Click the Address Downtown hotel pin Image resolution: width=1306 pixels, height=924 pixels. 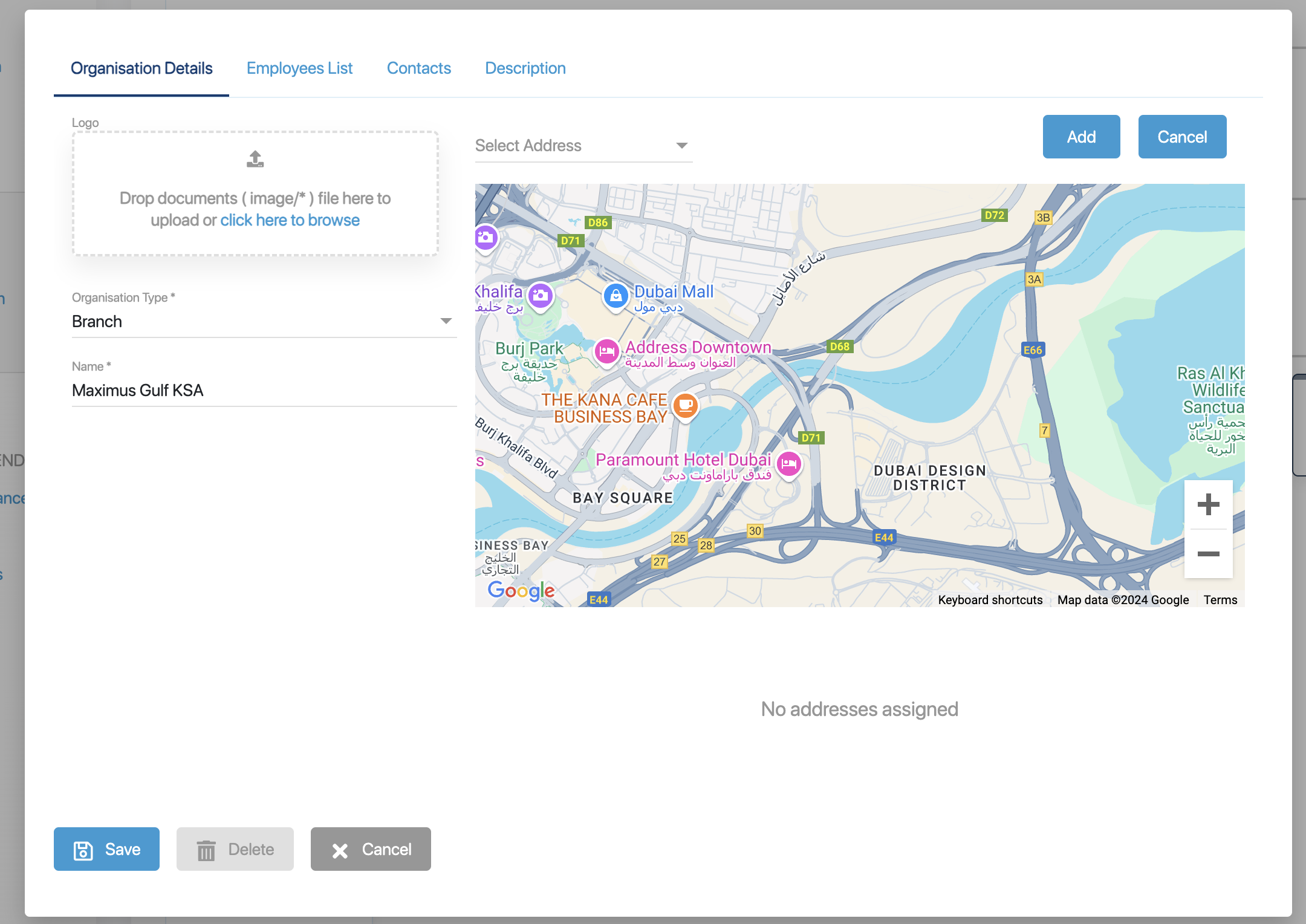click(x=606, y=352)
